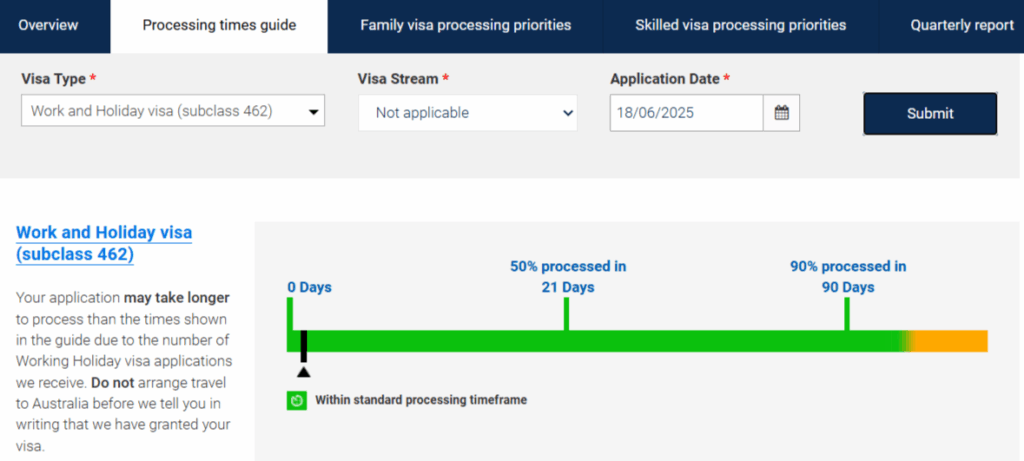Click the Within standard processing timeframe legend
1024x461 pixels.
tap(420, 400)
